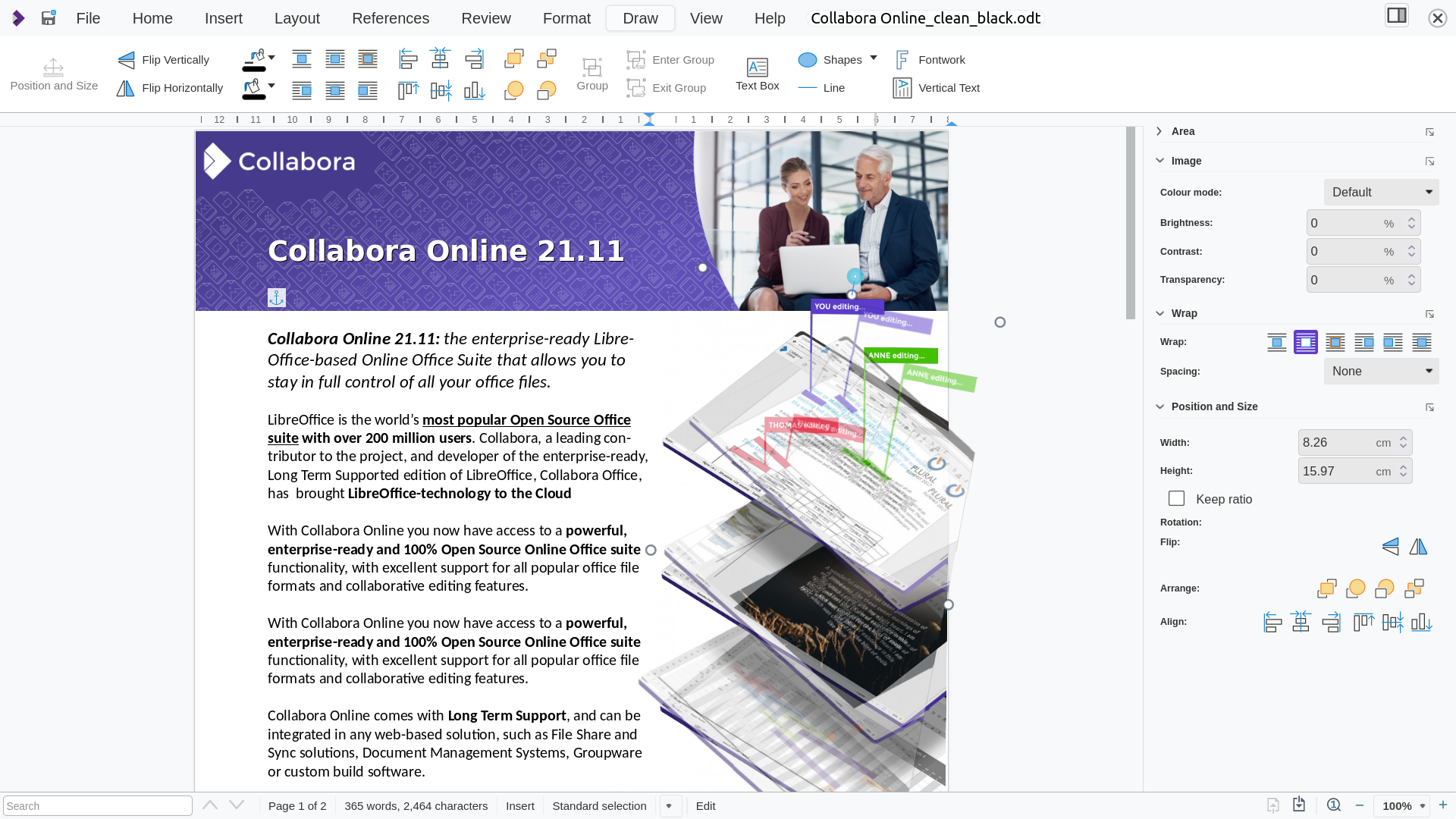Toggle the sidebar panel button

click(x=1396, y=16)
